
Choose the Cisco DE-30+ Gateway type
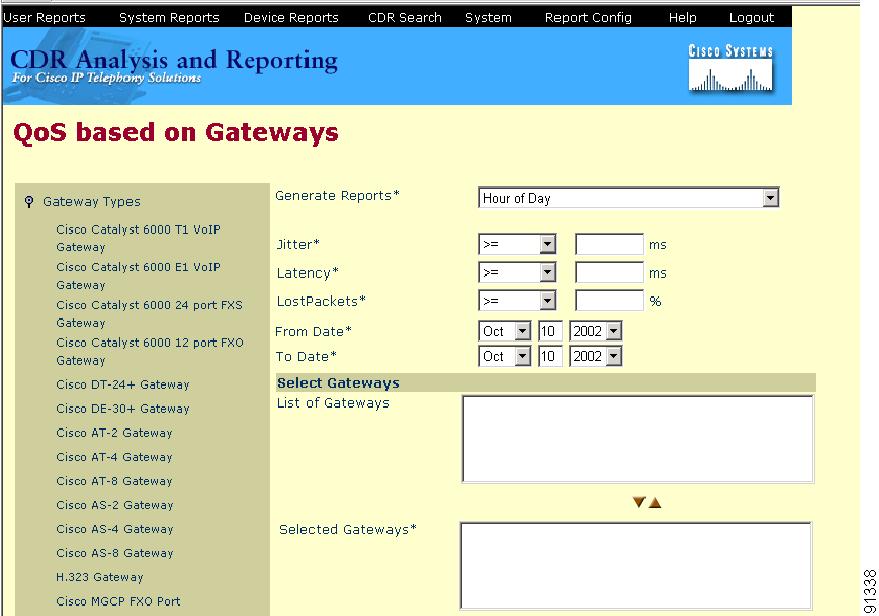coord(123,409)
